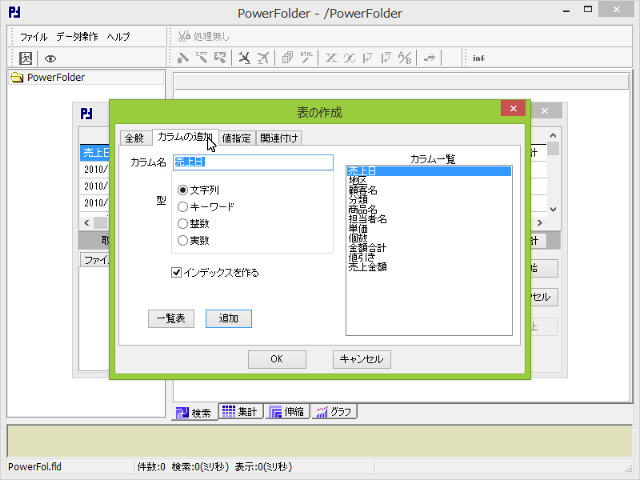Click scroll left arrow in background dialog
Screen dimensions: 640x480
(x=87, y=223)
